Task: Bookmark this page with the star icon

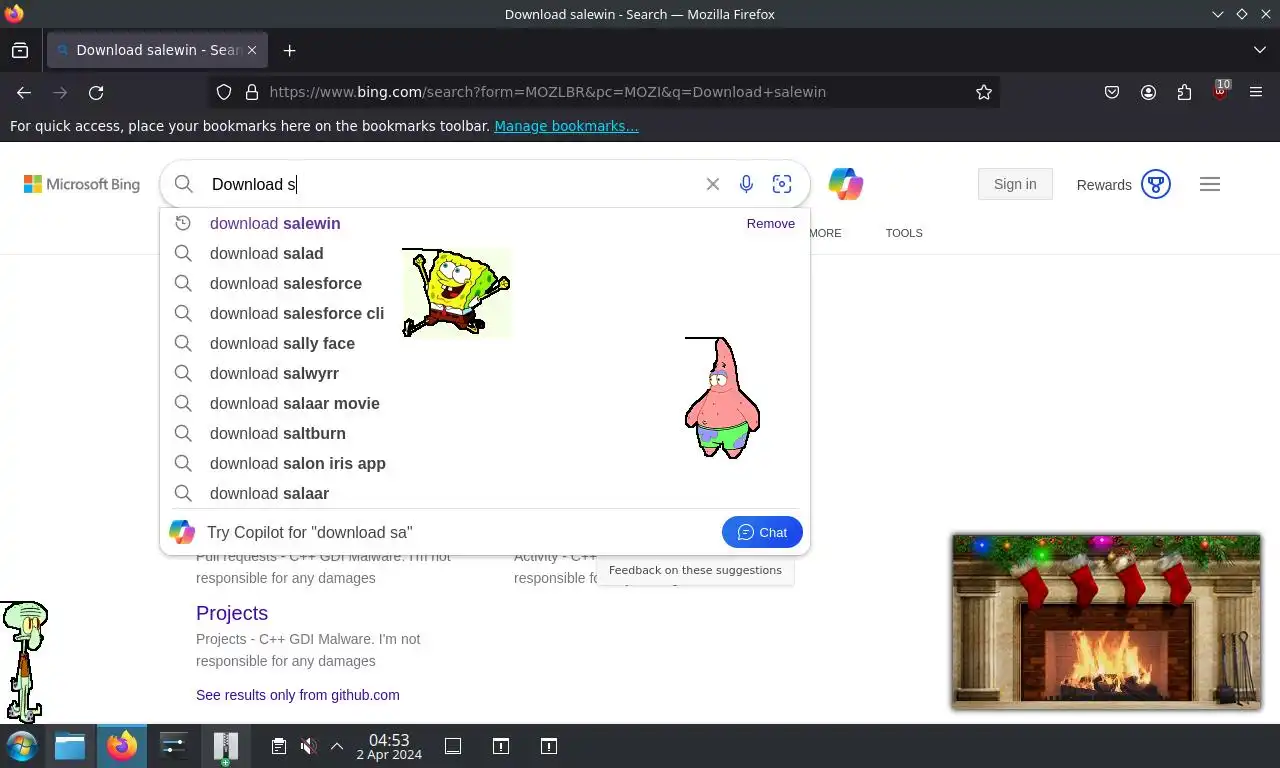Action: click(984, 92)
